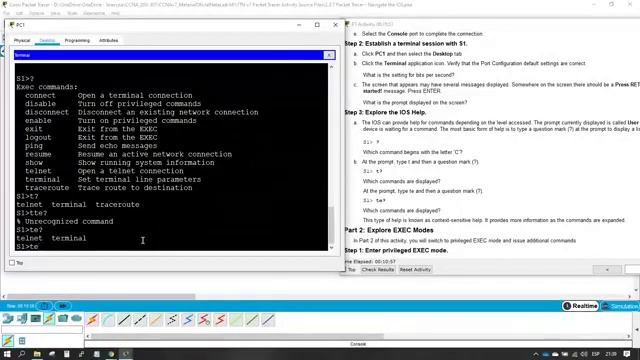Select the End Devices category icon
This screenshot has width=640, height=360.
22,319
